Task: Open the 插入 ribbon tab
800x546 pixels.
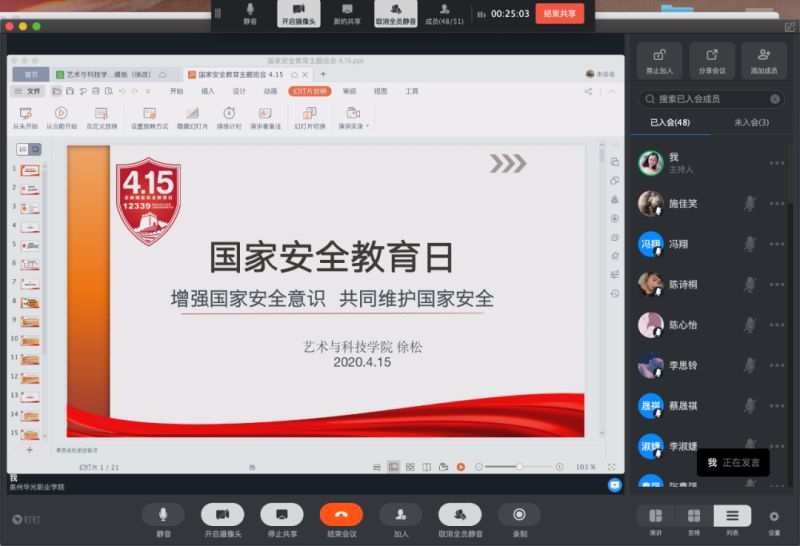Action: (x=208, y=91)
